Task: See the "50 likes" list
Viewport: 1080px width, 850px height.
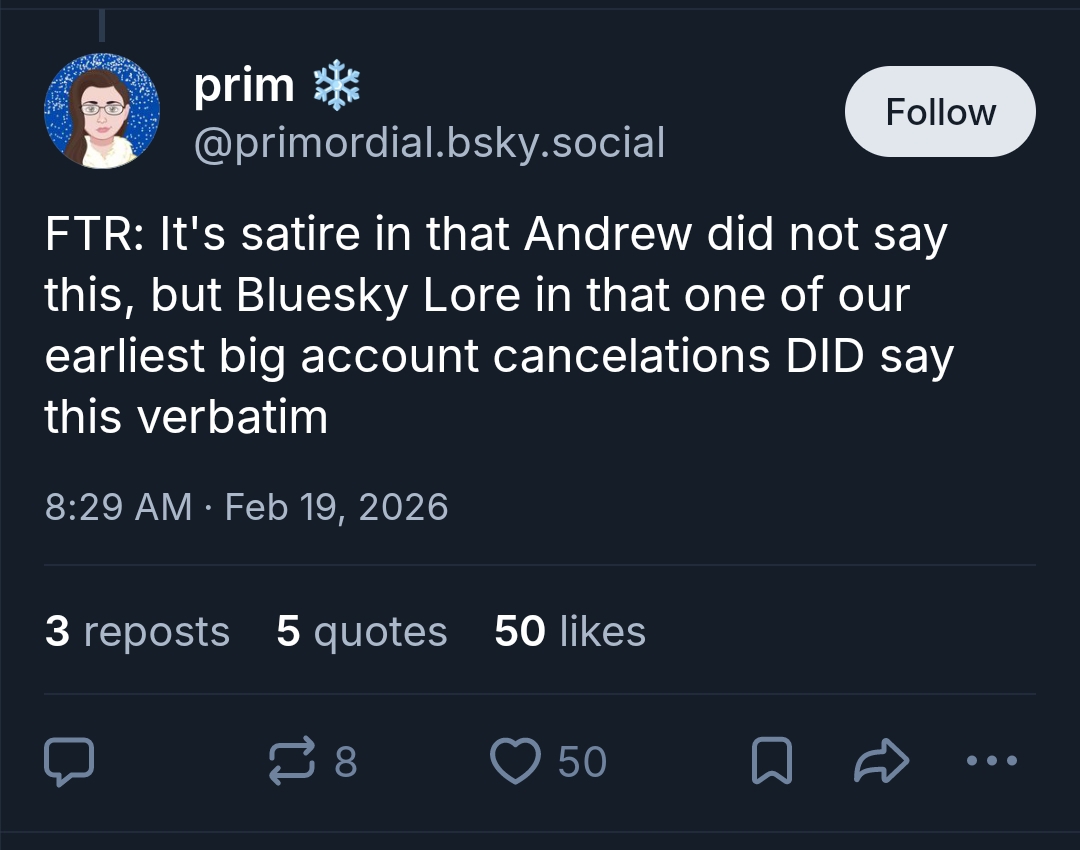Action: point(570,631)
